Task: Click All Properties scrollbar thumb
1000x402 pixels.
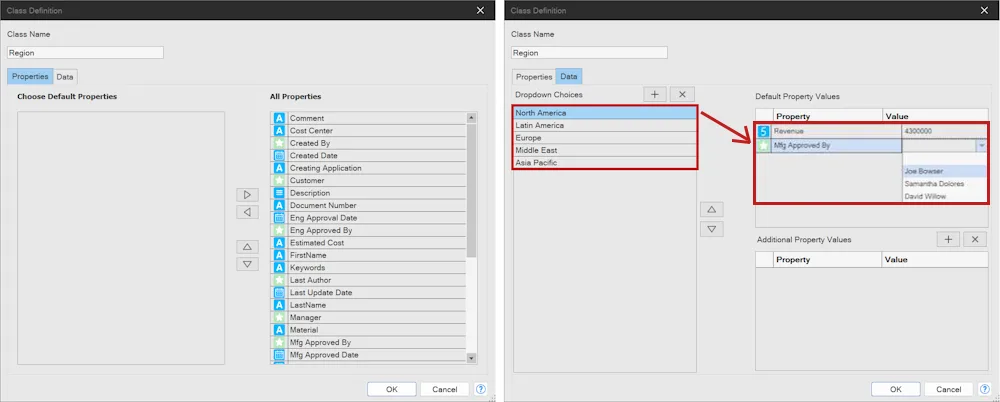Action: (x=471, y=190)
